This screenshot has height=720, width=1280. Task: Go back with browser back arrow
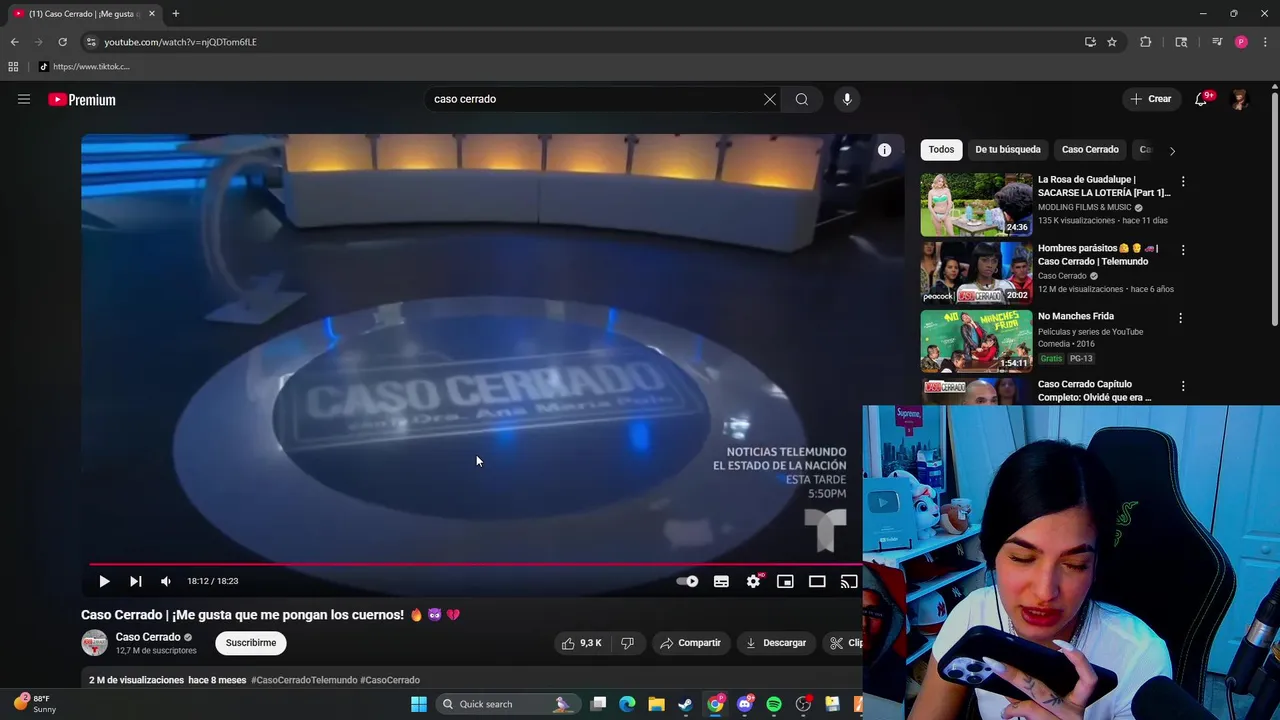coord(14,42)
